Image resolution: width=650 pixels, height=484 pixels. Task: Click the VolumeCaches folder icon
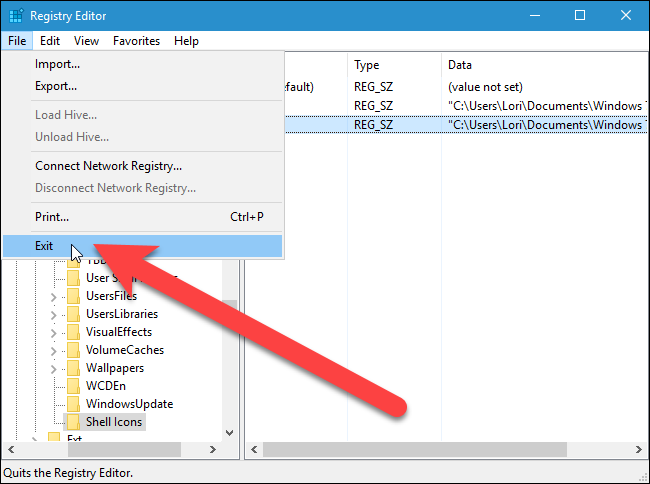coord(73,350)
